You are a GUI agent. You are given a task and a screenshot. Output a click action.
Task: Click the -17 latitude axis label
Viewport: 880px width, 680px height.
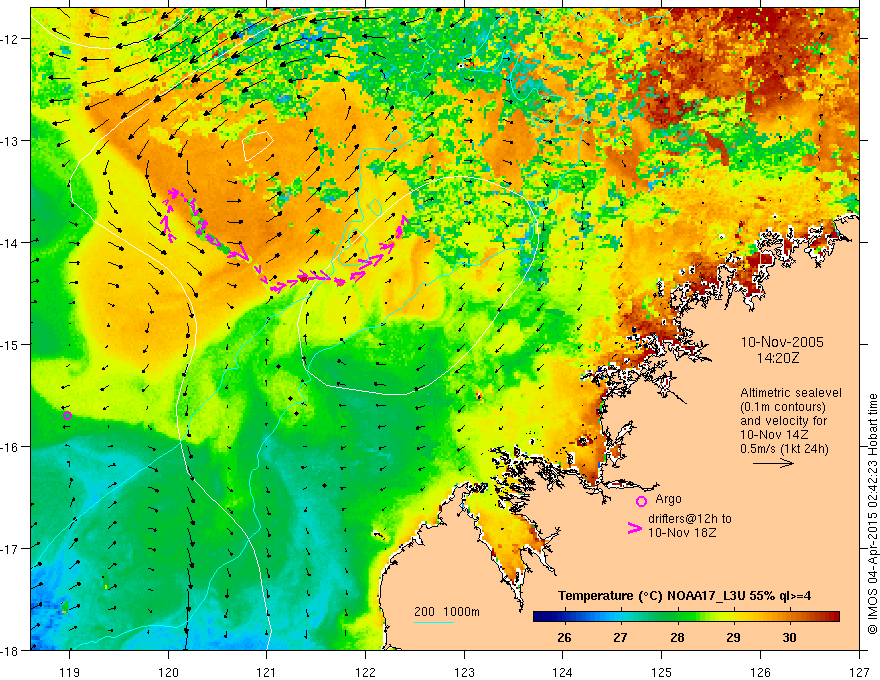11,549
